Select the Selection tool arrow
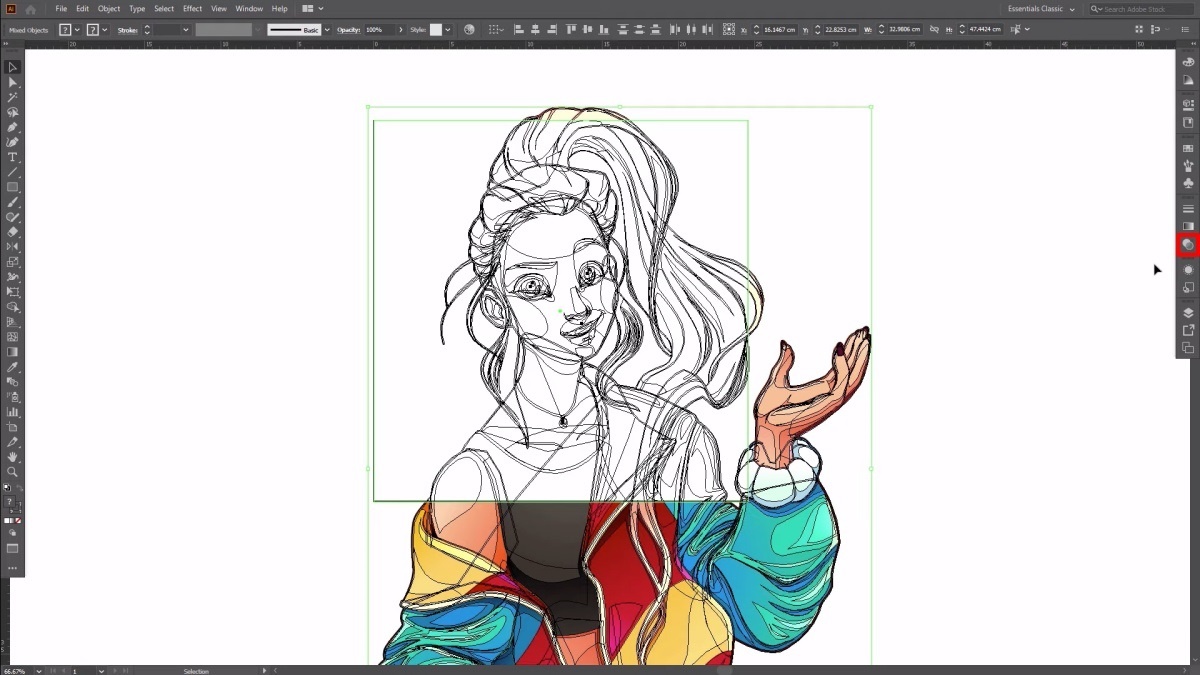Viewport: 1200px width, 675px height. (x=13, y=67)
